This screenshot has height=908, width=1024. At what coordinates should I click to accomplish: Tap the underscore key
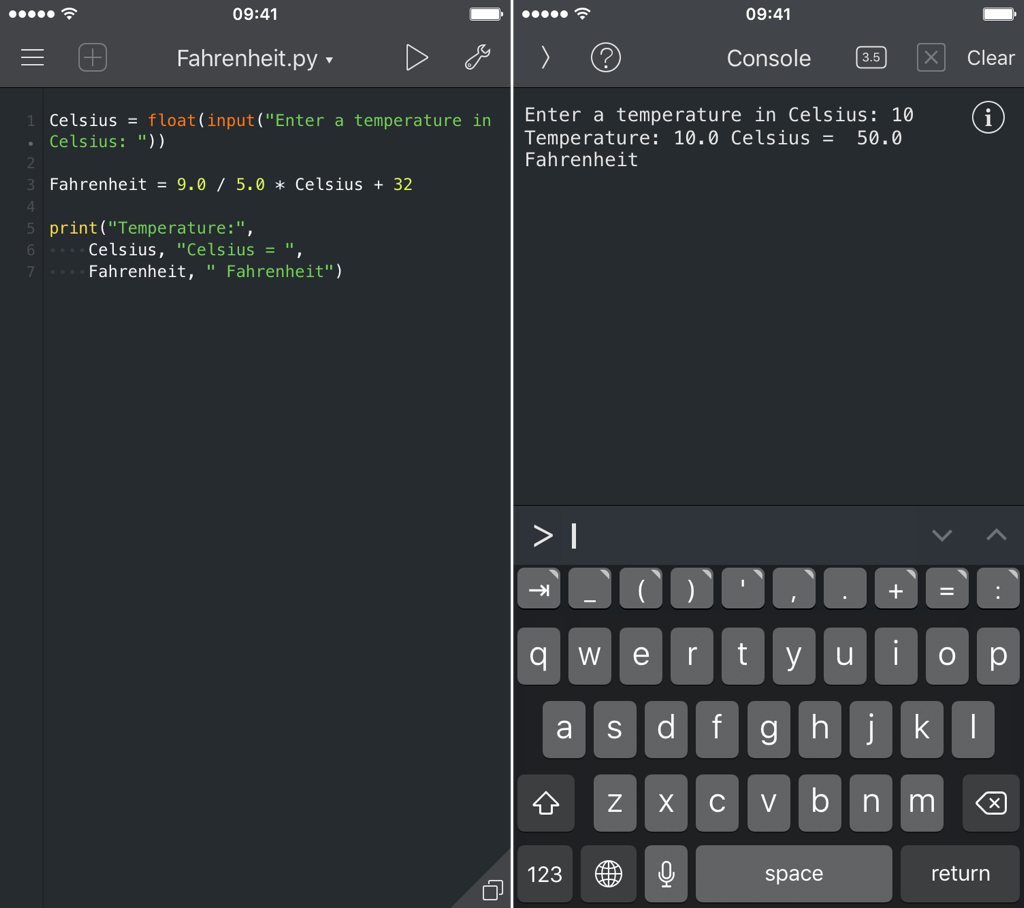(590, 589)
